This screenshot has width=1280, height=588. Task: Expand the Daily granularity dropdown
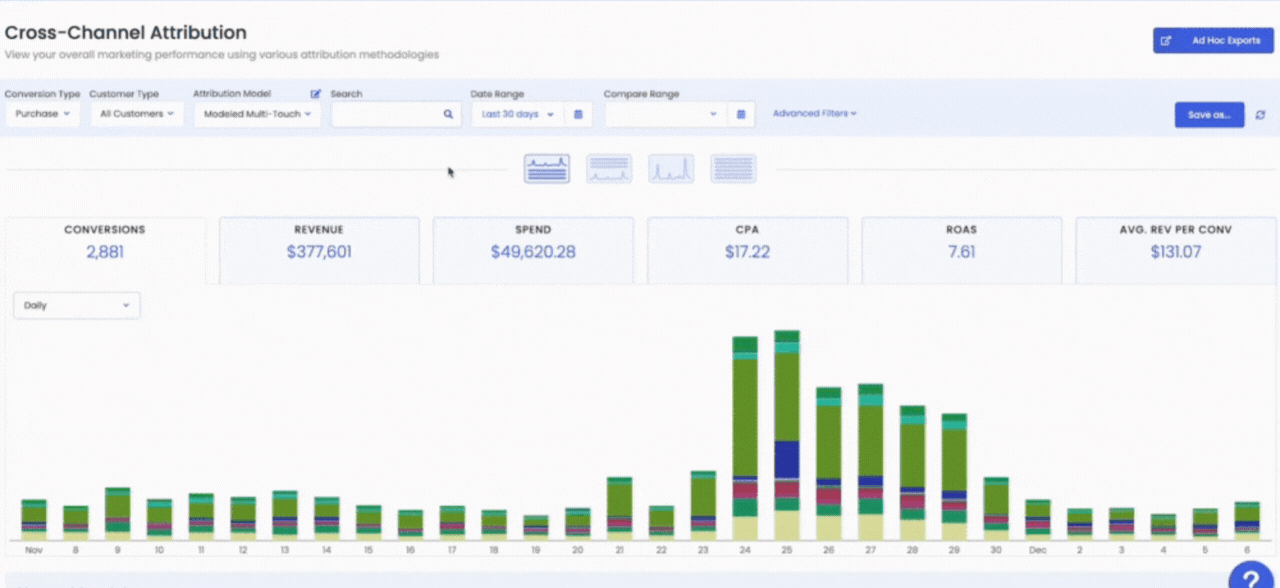(77, 305)
